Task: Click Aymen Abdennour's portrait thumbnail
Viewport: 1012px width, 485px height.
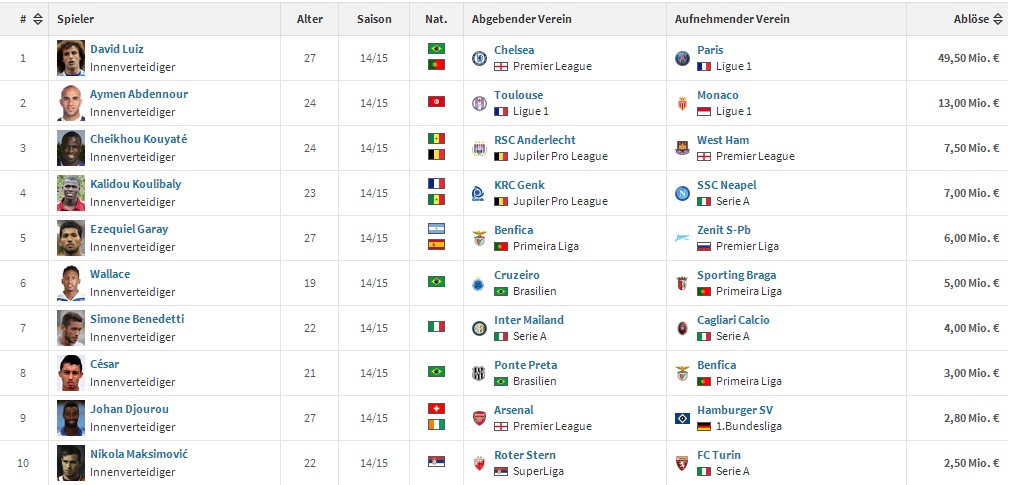Action: point(71,103)
